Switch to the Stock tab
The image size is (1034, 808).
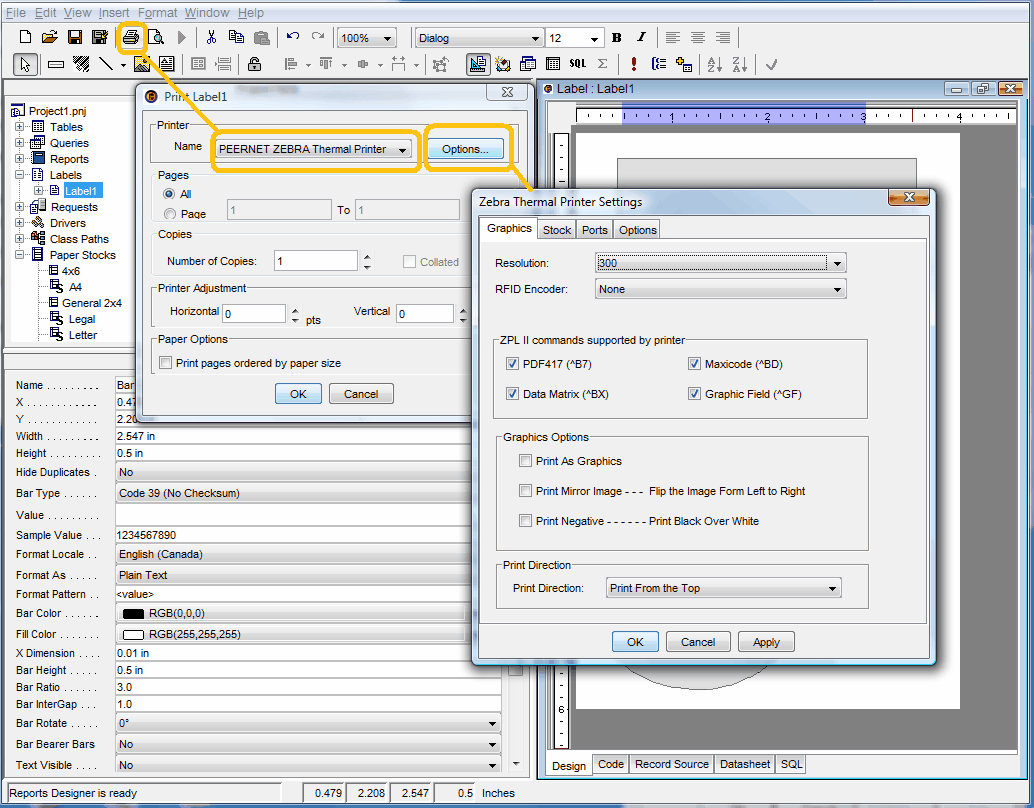[557, 230]
